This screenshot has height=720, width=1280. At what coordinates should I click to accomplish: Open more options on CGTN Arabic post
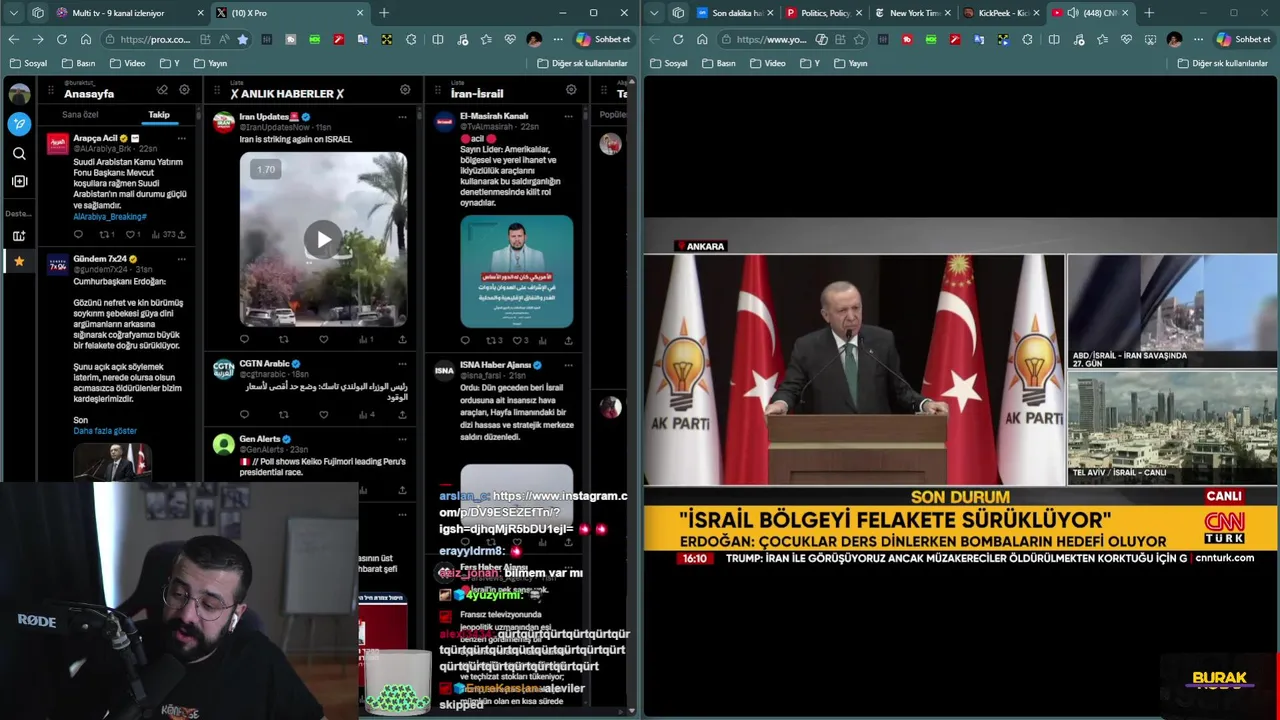click(402, 364)
